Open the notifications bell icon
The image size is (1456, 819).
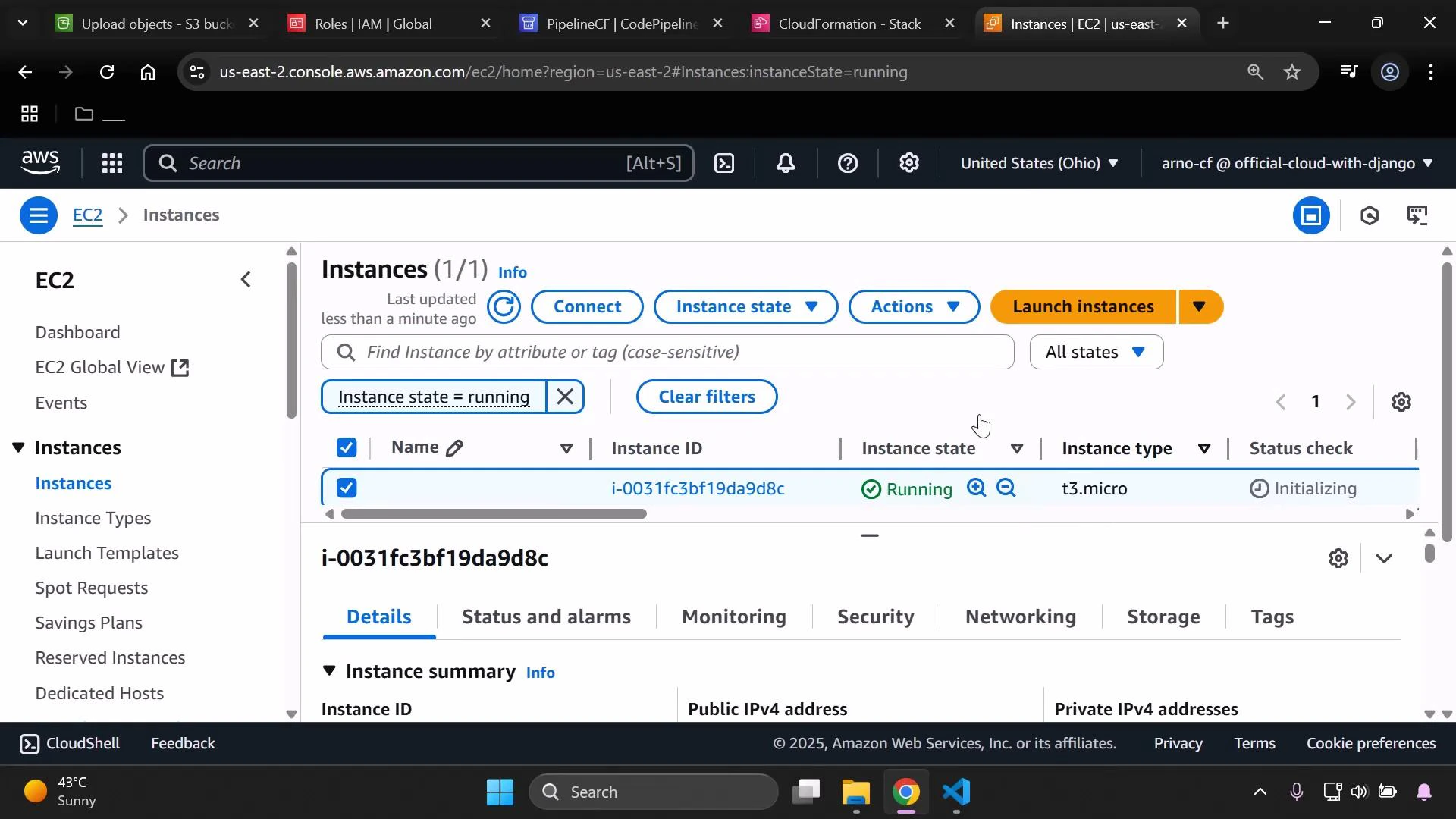786,163
